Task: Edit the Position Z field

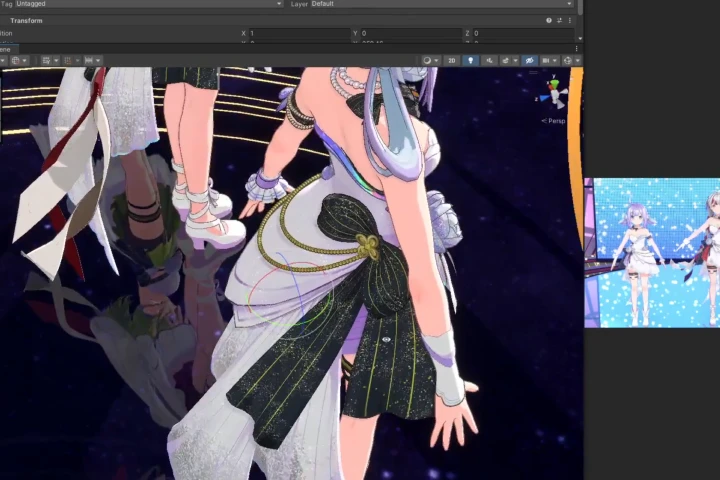Action: (523, 33)
